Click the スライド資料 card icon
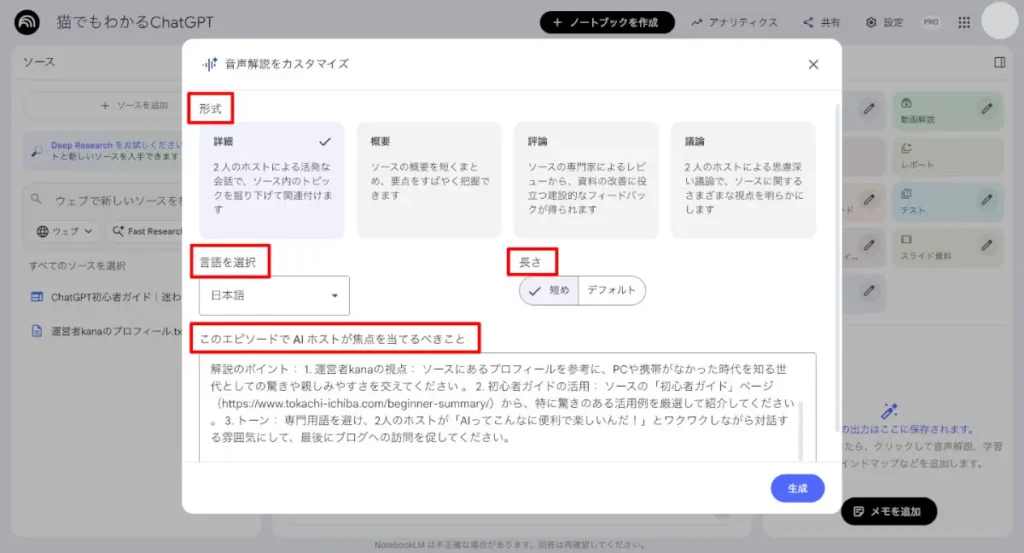Viewport: 1024px width, 553px height. coord(906,240)
